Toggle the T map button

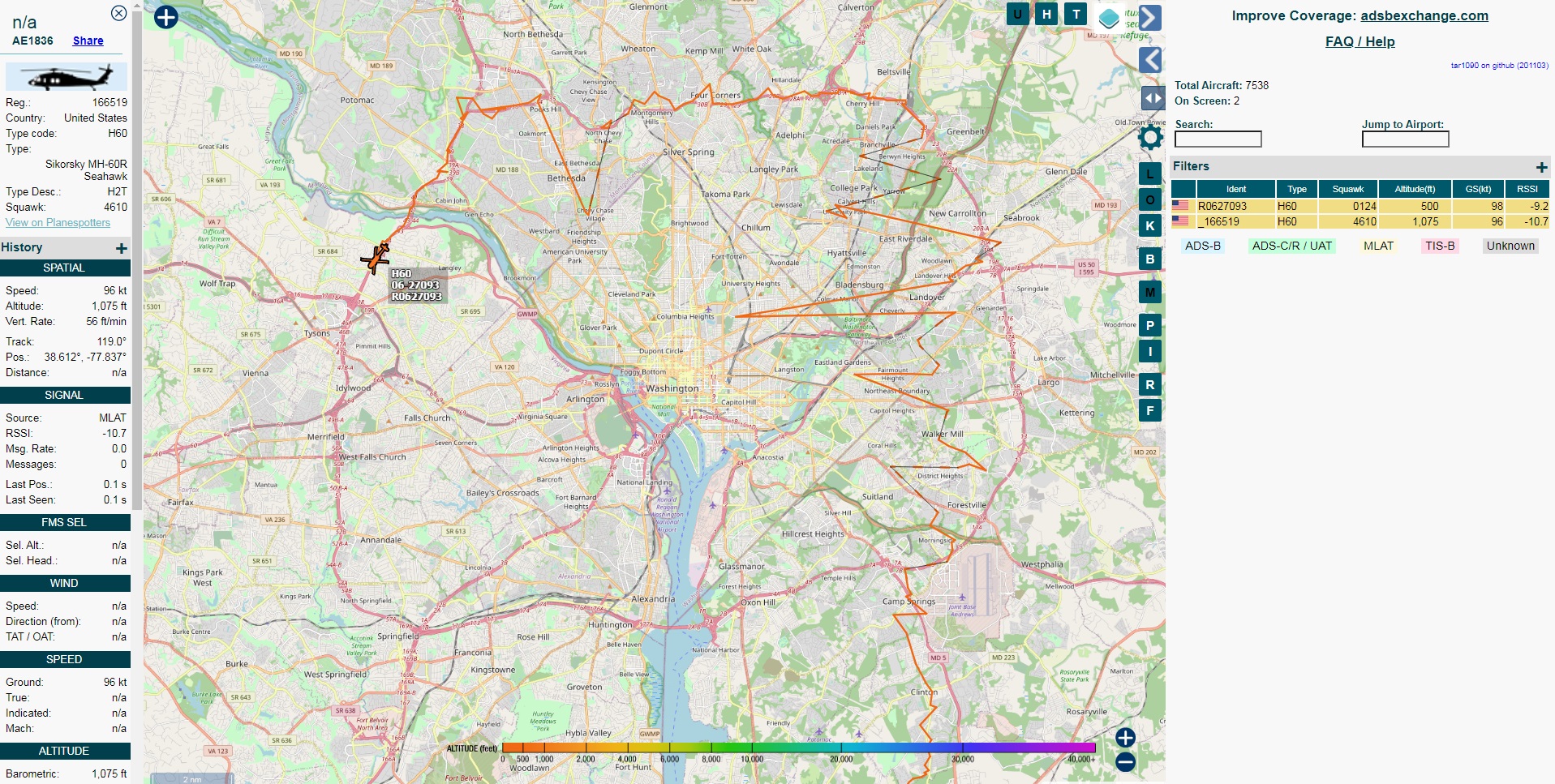coord(1076,14)
